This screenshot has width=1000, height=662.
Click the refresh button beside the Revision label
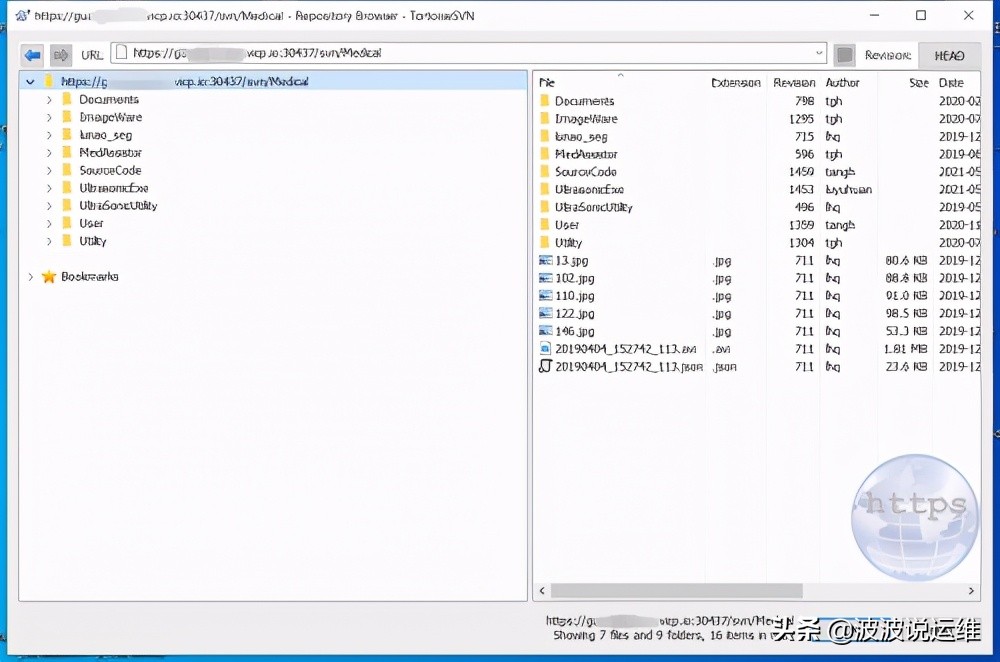(x=844, y=55)
